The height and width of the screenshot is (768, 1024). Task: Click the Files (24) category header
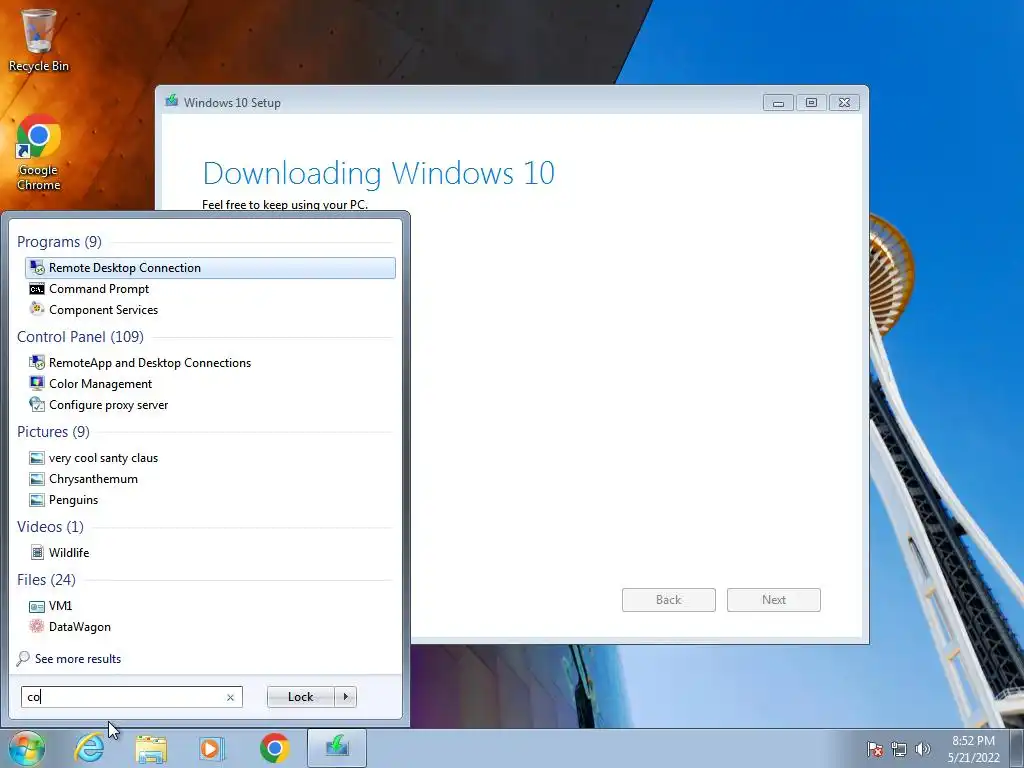click(46, 580)
